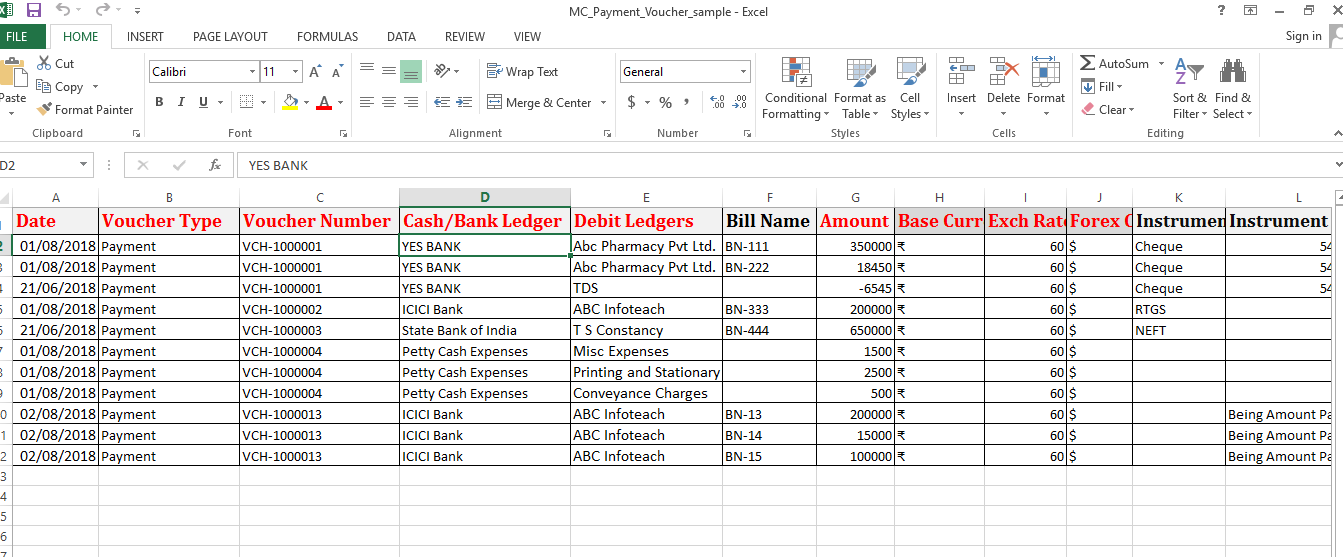Click the AutoSum sigma icon
The width and height of the screenshot is (1343, 557).
[1088, 63]
